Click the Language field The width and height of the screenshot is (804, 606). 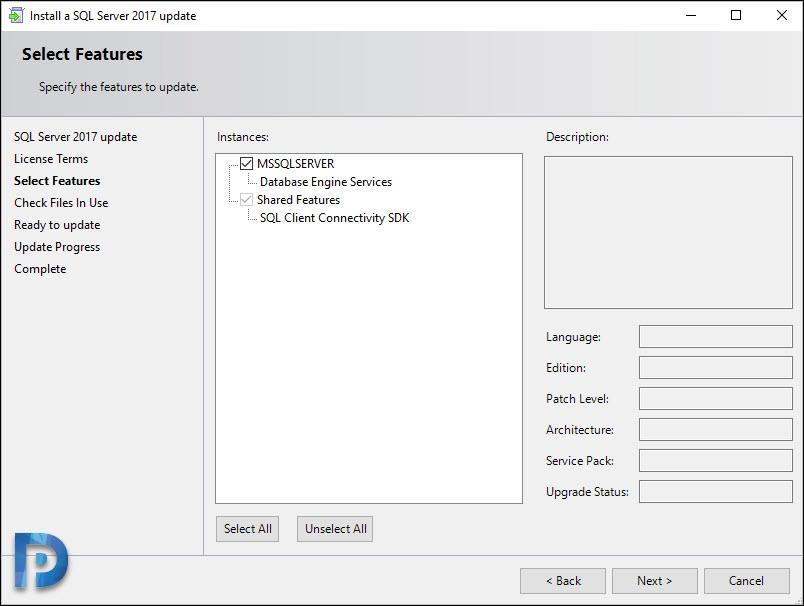716,336
